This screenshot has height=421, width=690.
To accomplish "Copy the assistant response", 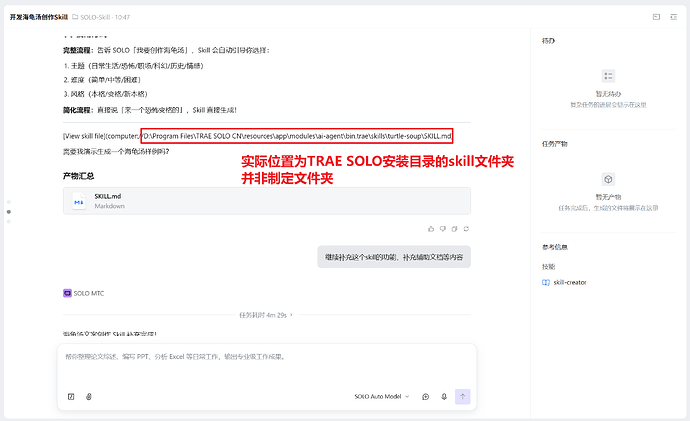I will pyautogui.click(x=454, y=229).
